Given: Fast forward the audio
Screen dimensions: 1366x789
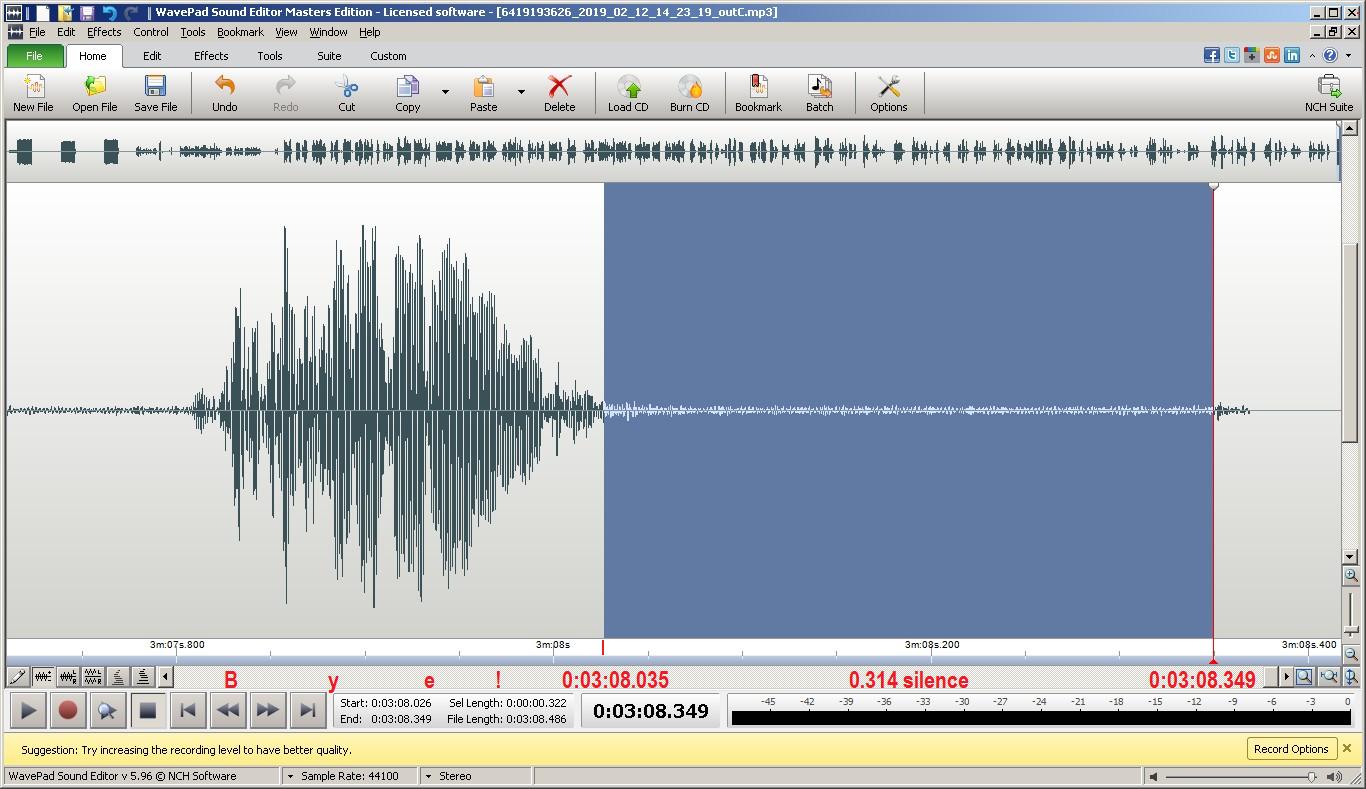Looking at the screenshot, I should (267, 711).
